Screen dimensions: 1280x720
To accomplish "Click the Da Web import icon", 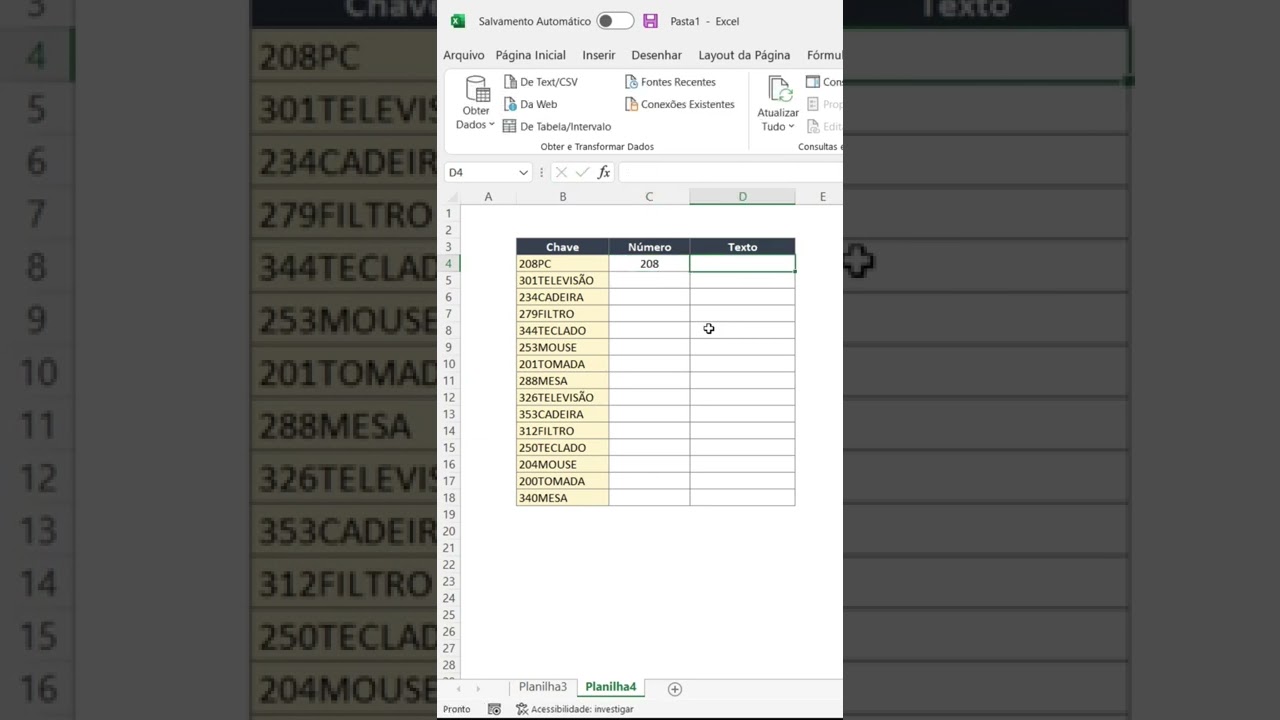I will [x=511, y=104].
